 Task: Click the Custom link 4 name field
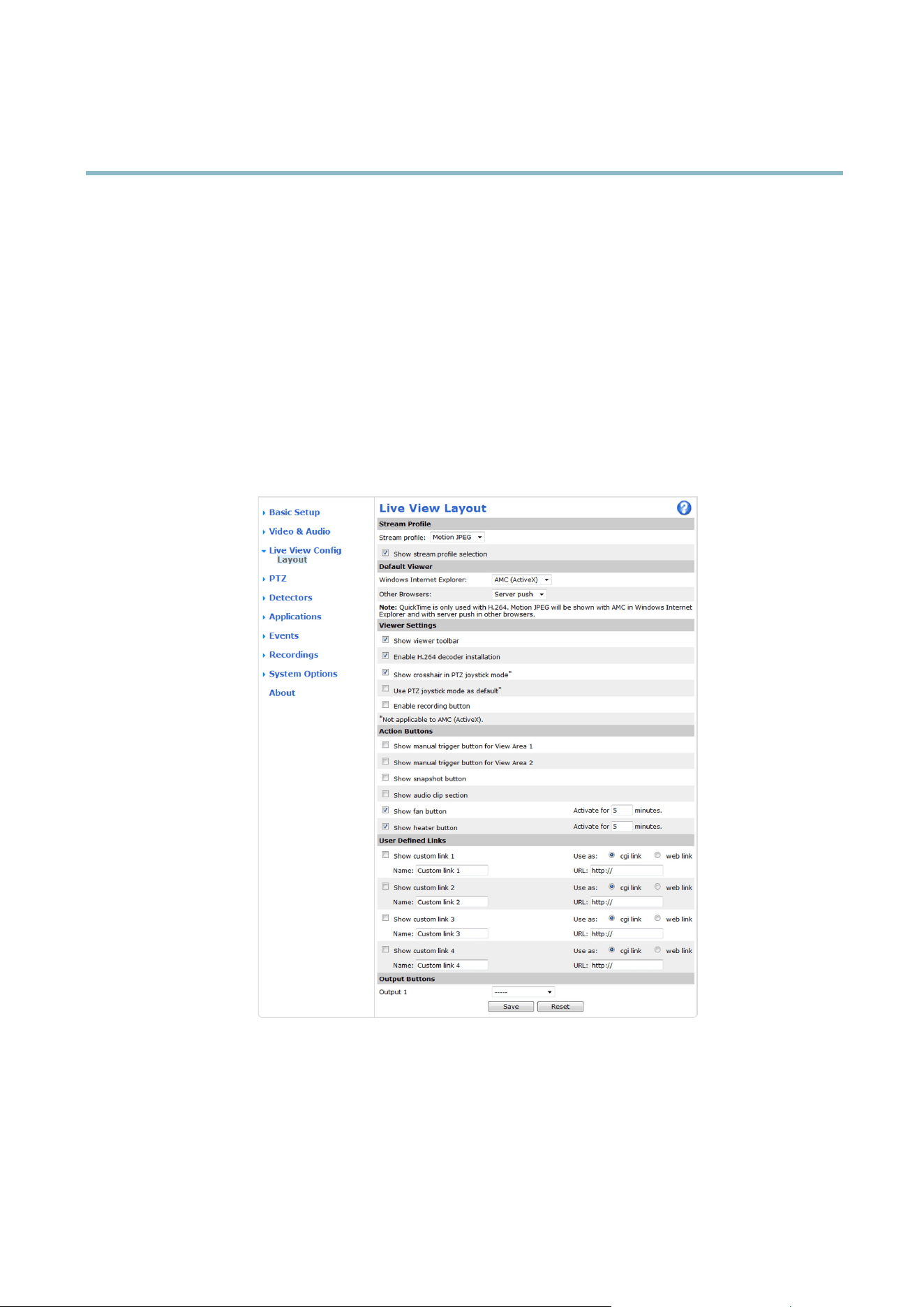(452, 966)
